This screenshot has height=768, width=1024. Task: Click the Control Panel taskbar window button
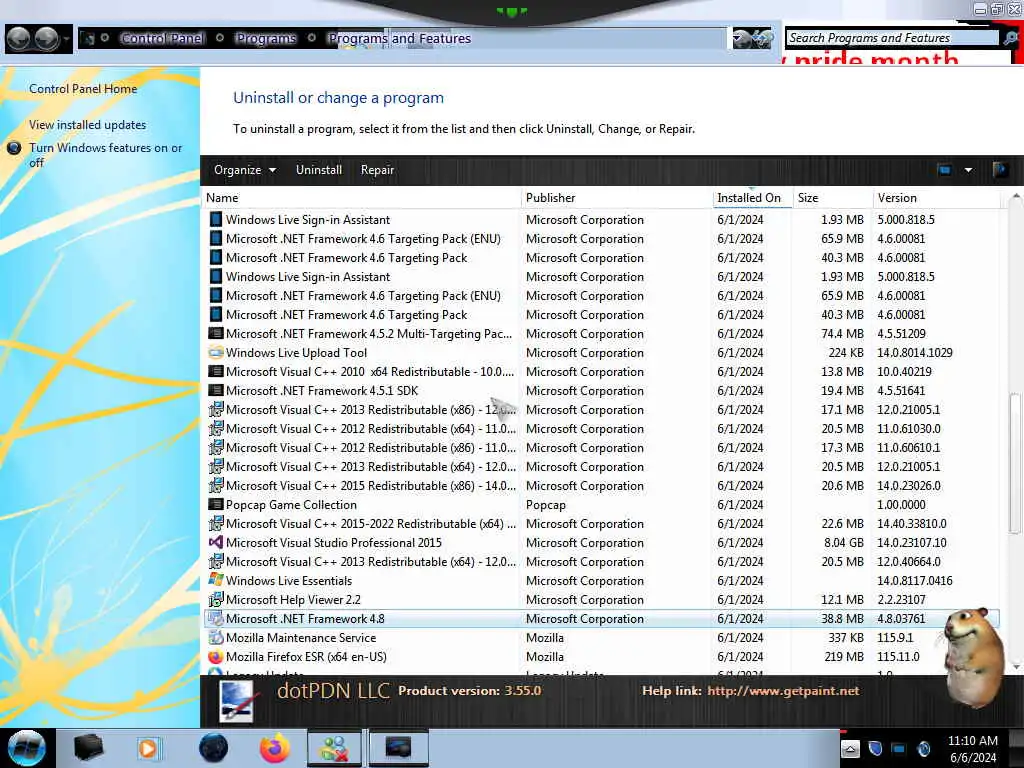398,748
